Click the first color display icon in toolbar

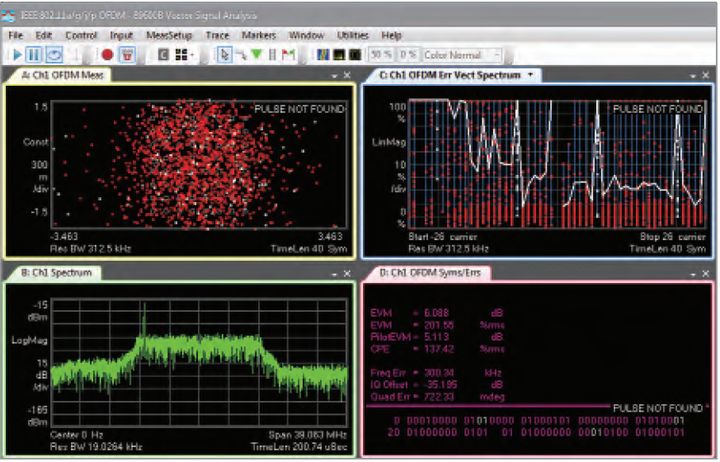pyautogui.click(x=321, y=54)
